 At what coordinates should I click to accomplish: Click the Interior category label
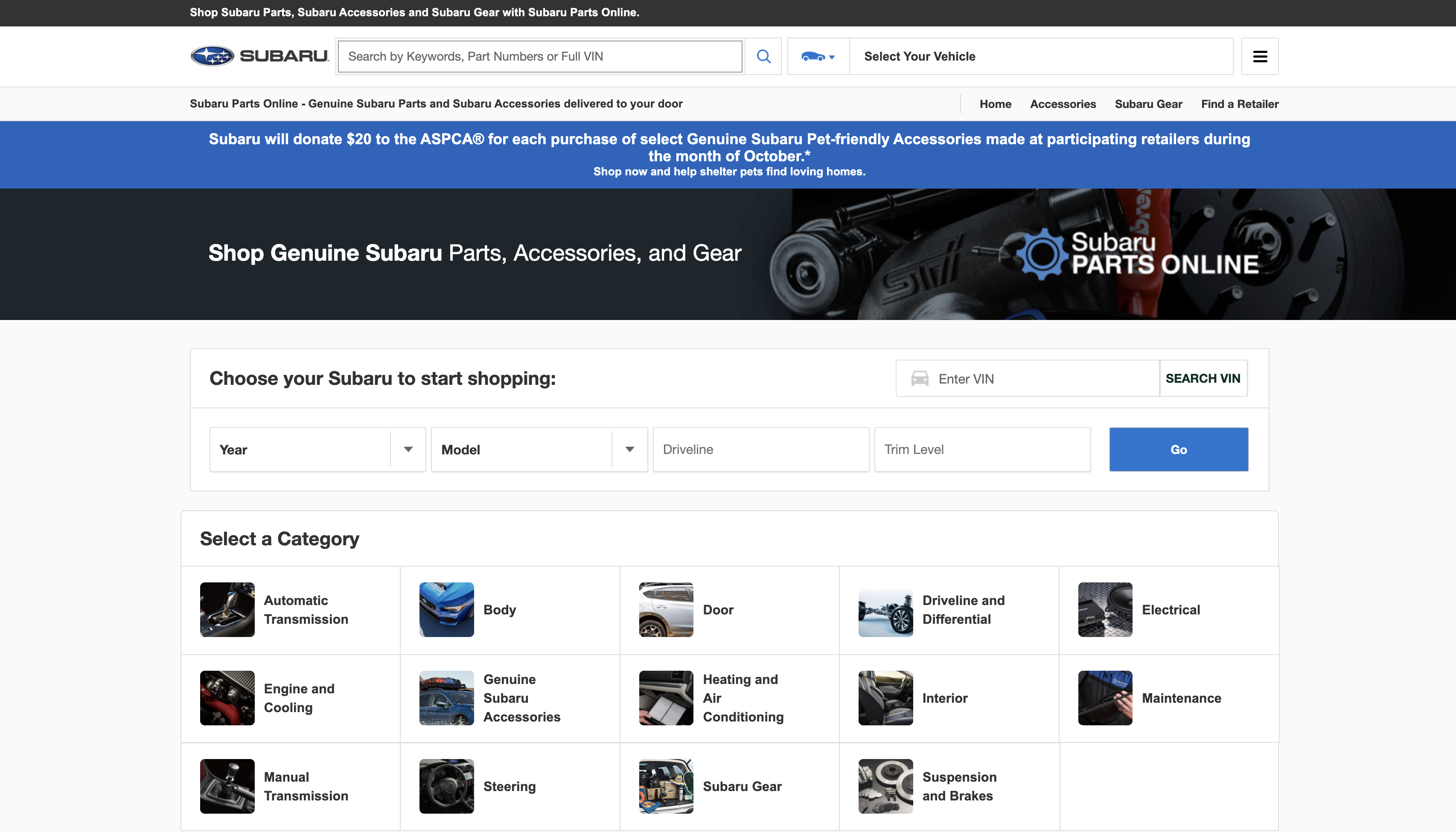tap(945, 698)
